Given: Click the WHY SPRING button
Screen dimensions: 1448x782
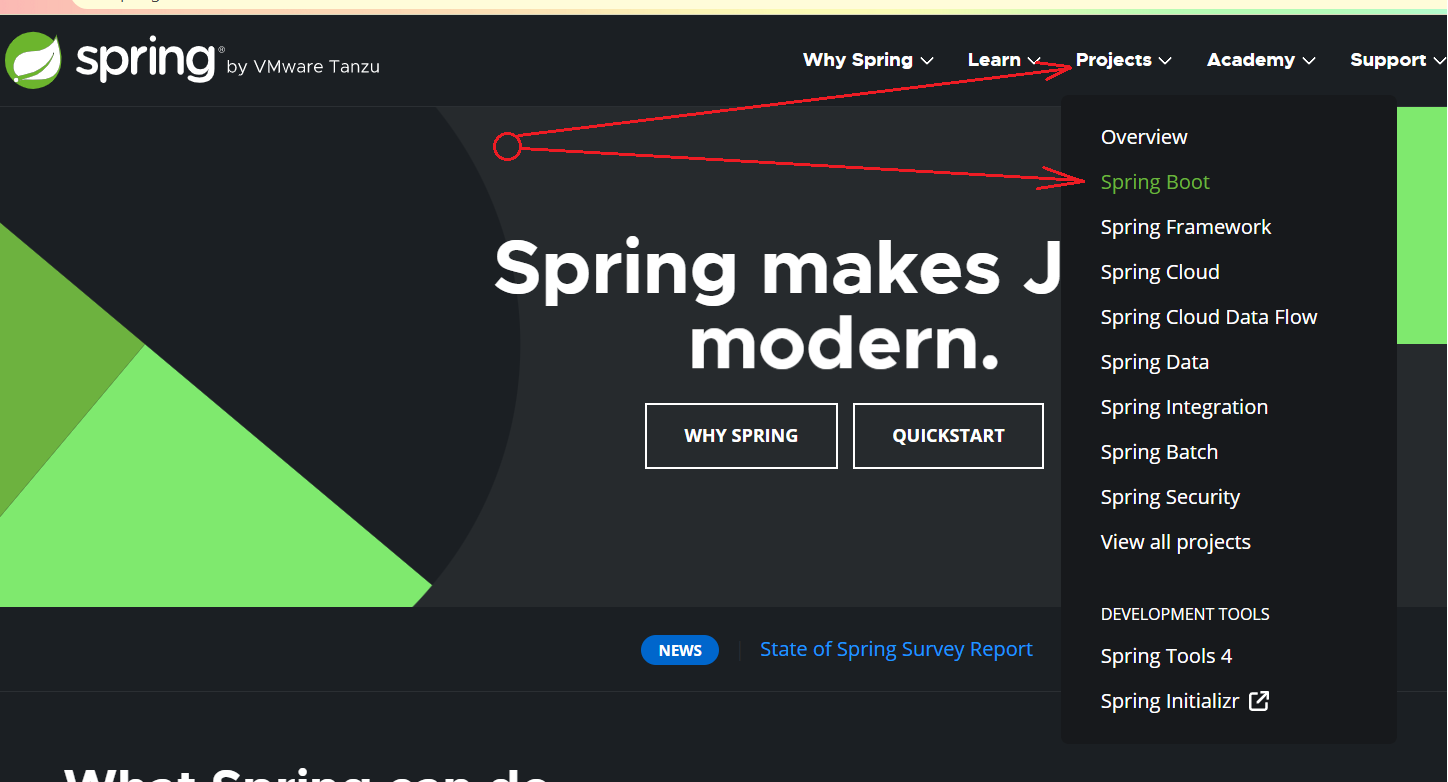Looking at the screenshot, I should tap(741, 436).
